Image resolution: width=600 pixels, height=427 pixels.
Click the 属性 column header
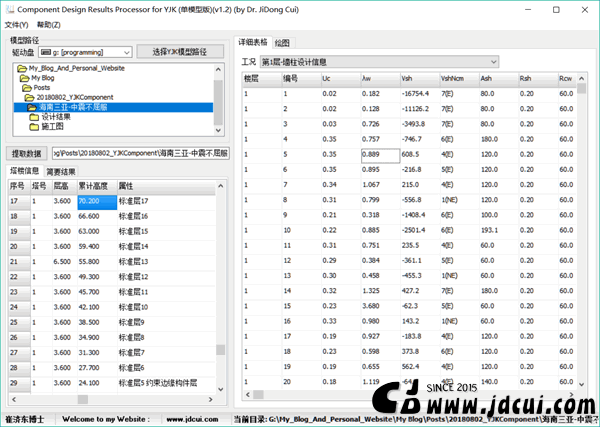point(166,186)
